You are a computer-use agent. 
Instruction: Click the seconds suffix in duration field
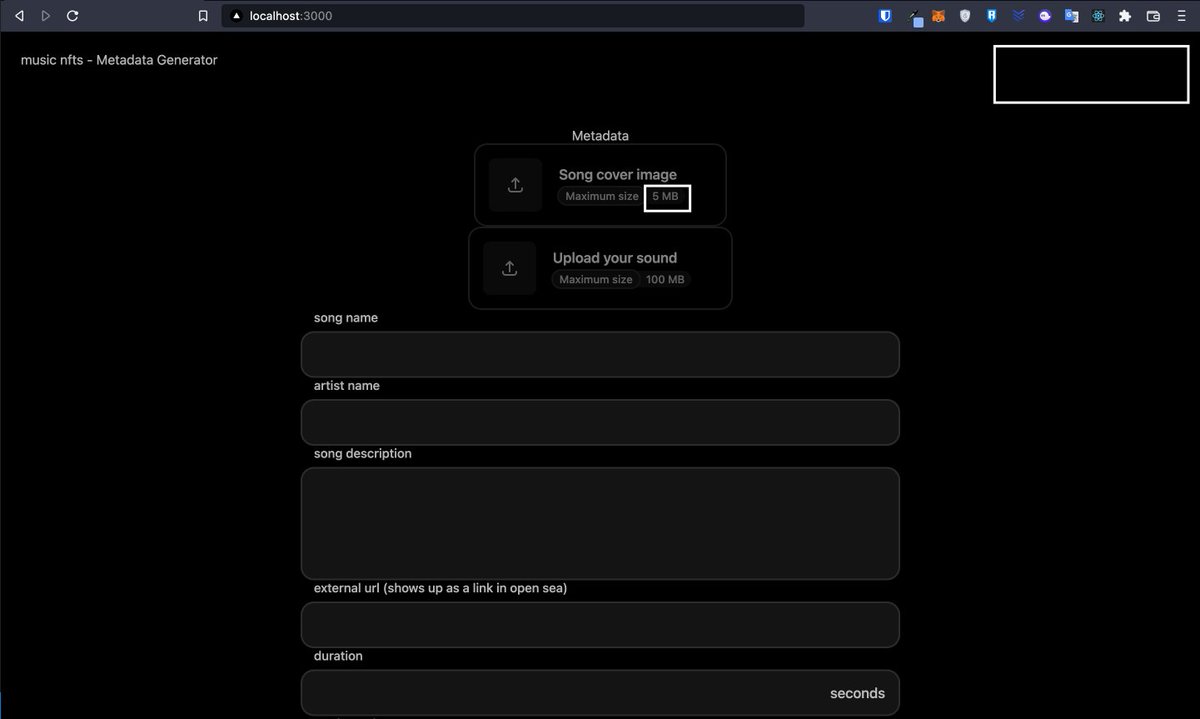[857, 693]
